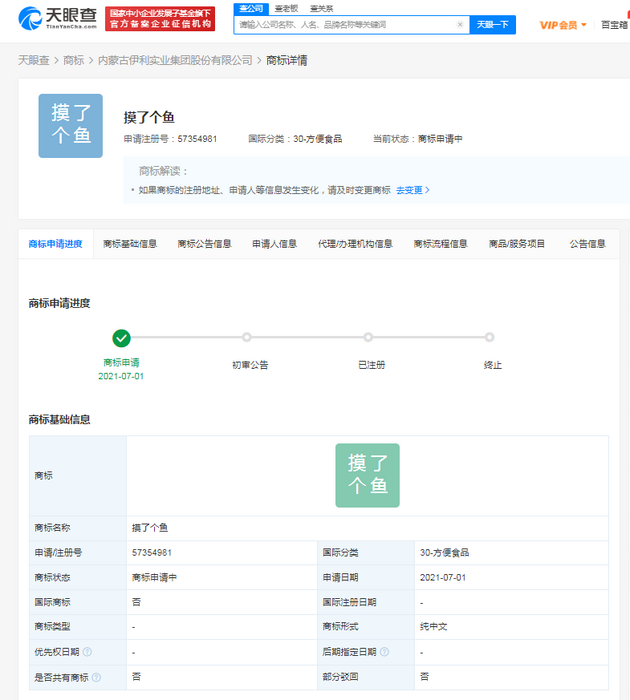This screenshot has height=700, width=630.
Task: Switch to the 查老板 search tab
Action: click(x=286, y=8)
